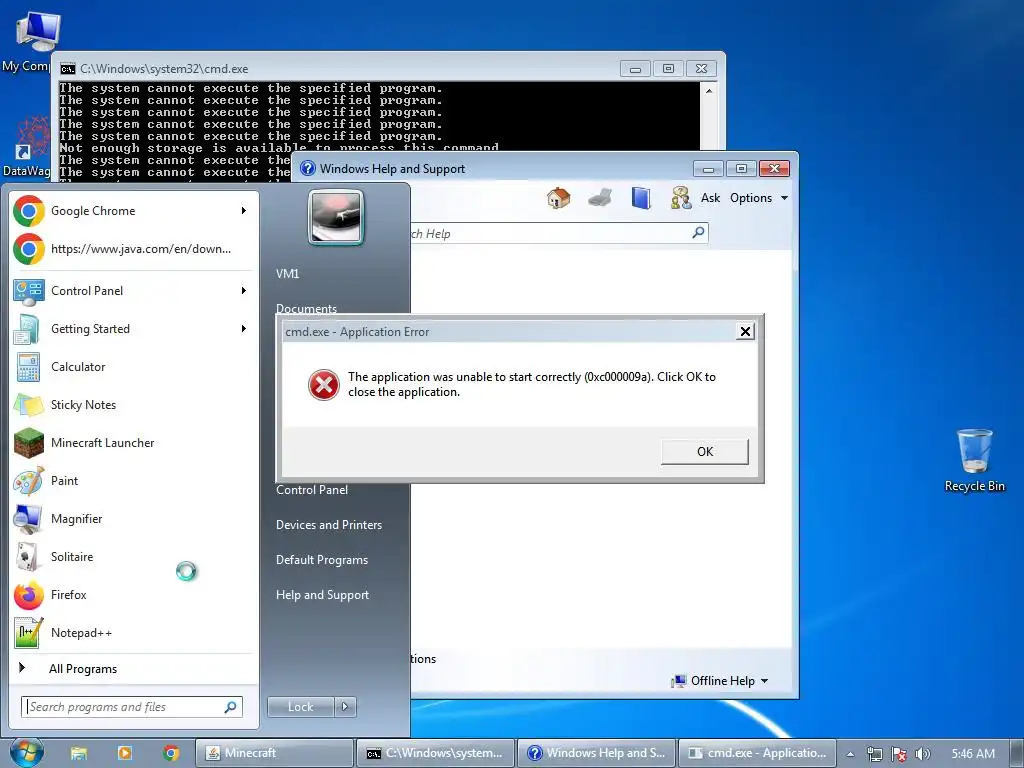Viewport: 1024px width, 768px height.
Task: Open VM1 user folder link
Action: click(287, 274)
